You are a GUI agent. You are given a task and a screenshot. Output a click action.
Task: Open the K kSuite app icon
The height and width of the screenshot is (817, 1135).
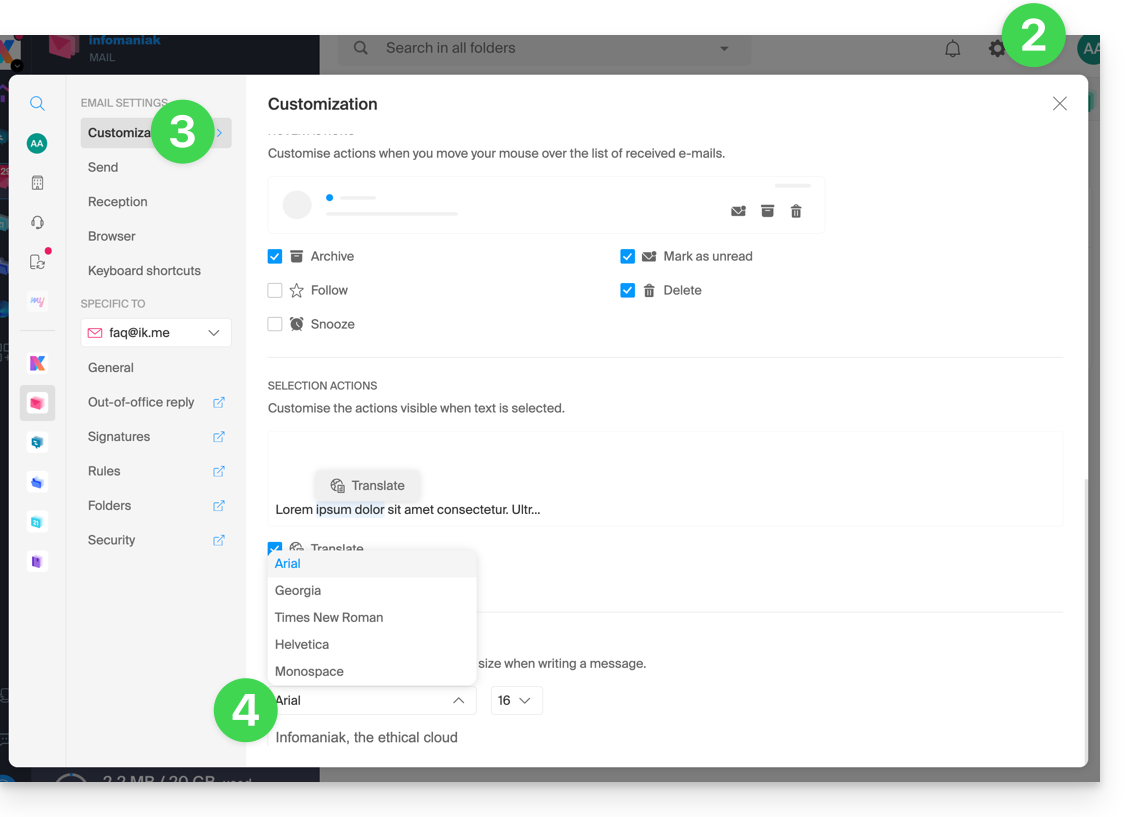[37, 363]
